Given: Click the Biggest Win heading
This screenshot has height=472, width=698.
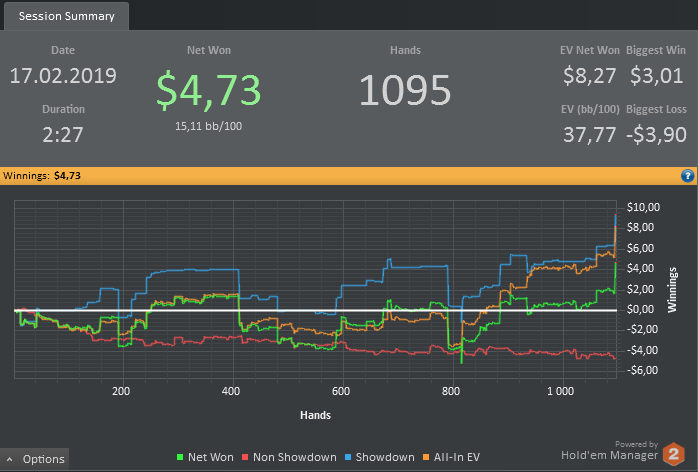Looking at the screenshot, I should (656, 50).
